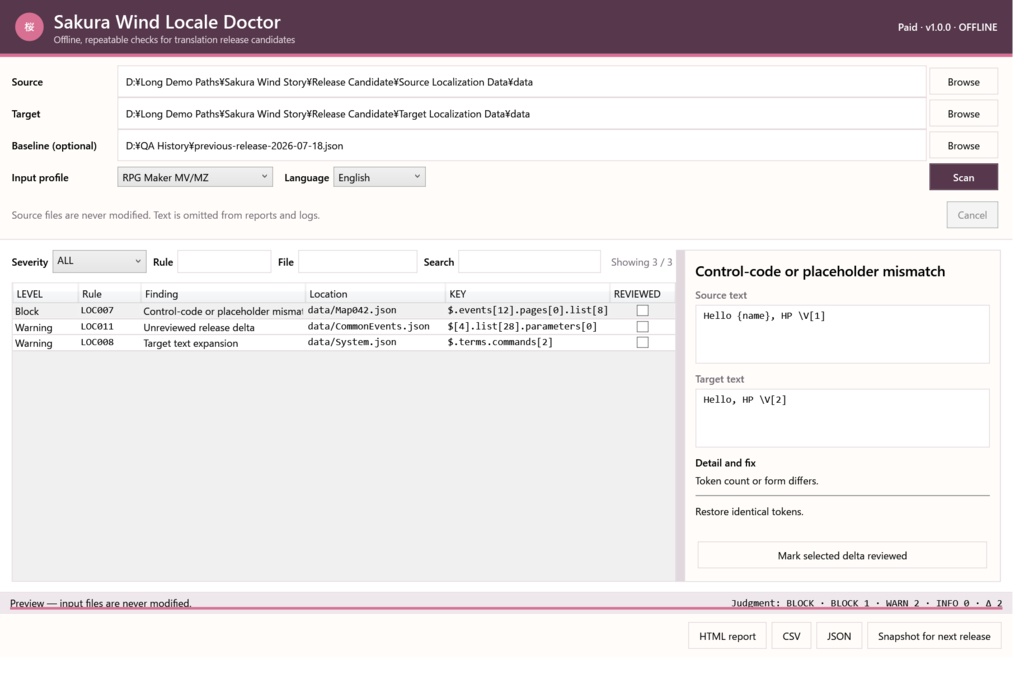Click the $.events[12].pages[0].list[8] key cell
The width and height of the screenshot is (1024, 688).
[x=527, y=310]
